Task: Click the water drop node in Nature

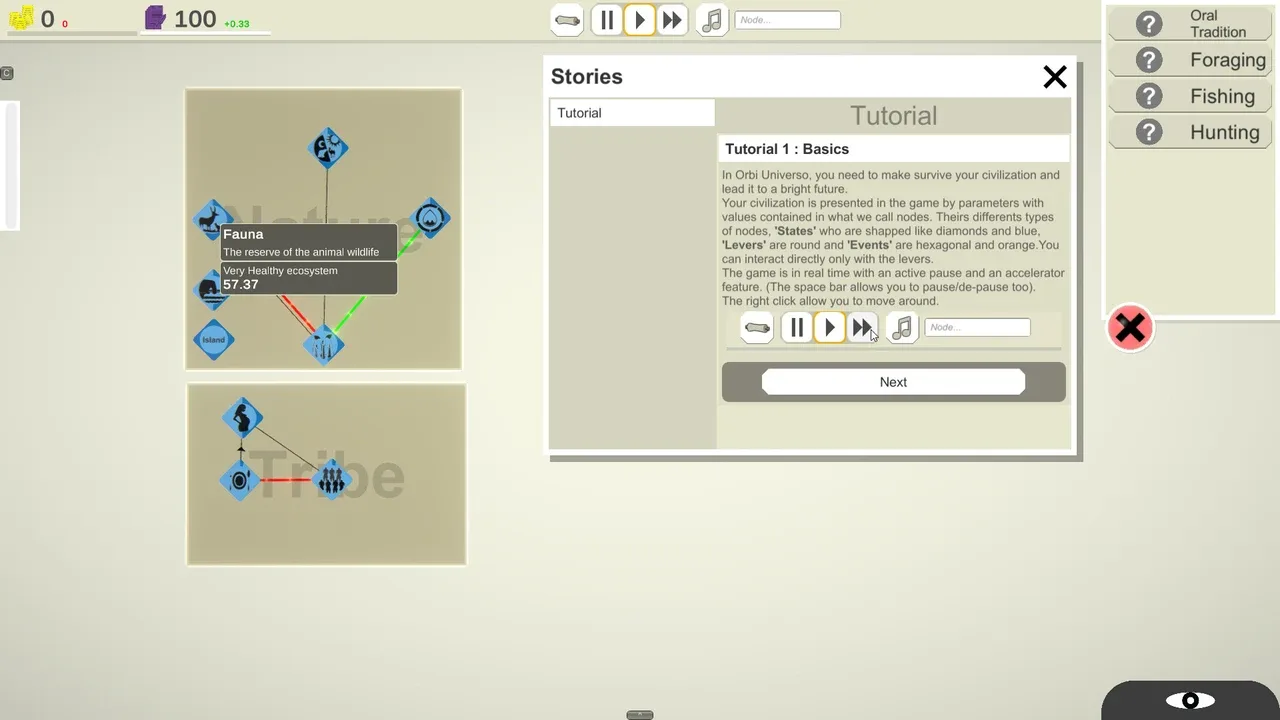Action: [430, 218]
